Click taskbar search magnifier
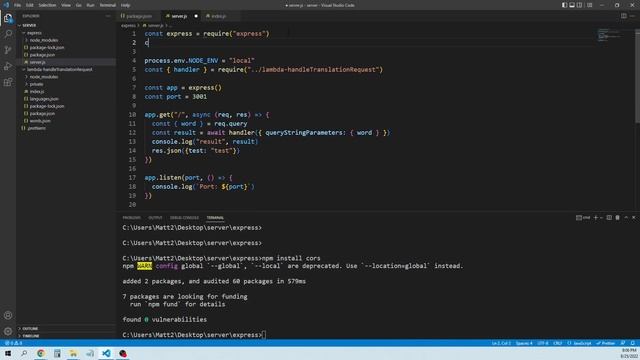The height and width of the screenshot is (360, 640). [x=24, y=353]
